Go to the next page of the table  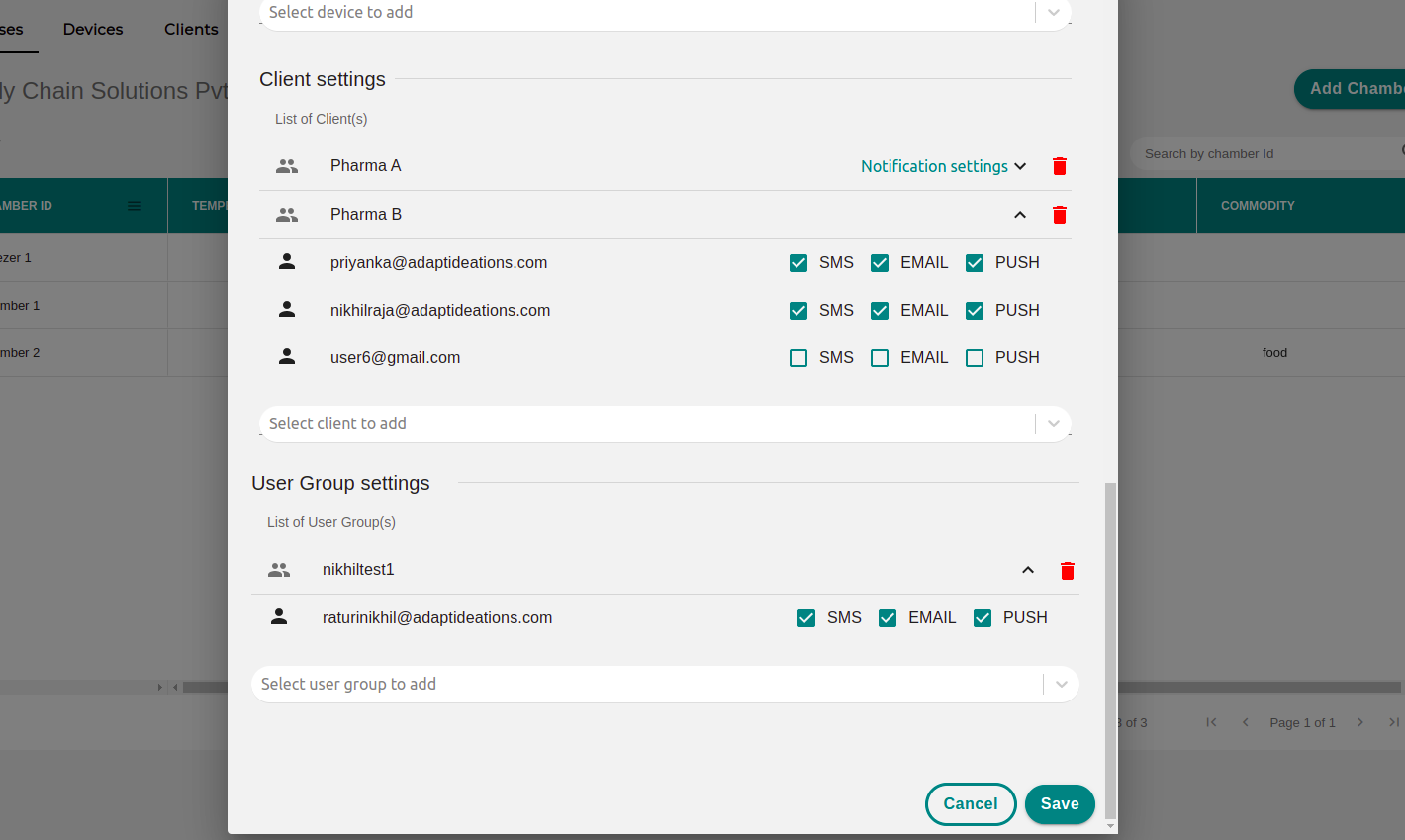pos(1360,722)
